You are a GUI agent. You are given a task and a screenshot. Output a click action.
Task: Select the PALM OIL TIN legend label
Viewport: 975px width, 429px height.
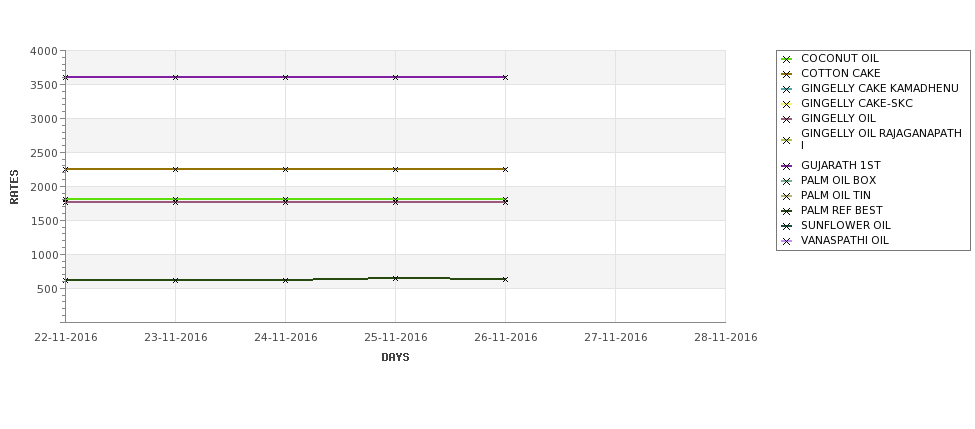[x=835, y=195]
